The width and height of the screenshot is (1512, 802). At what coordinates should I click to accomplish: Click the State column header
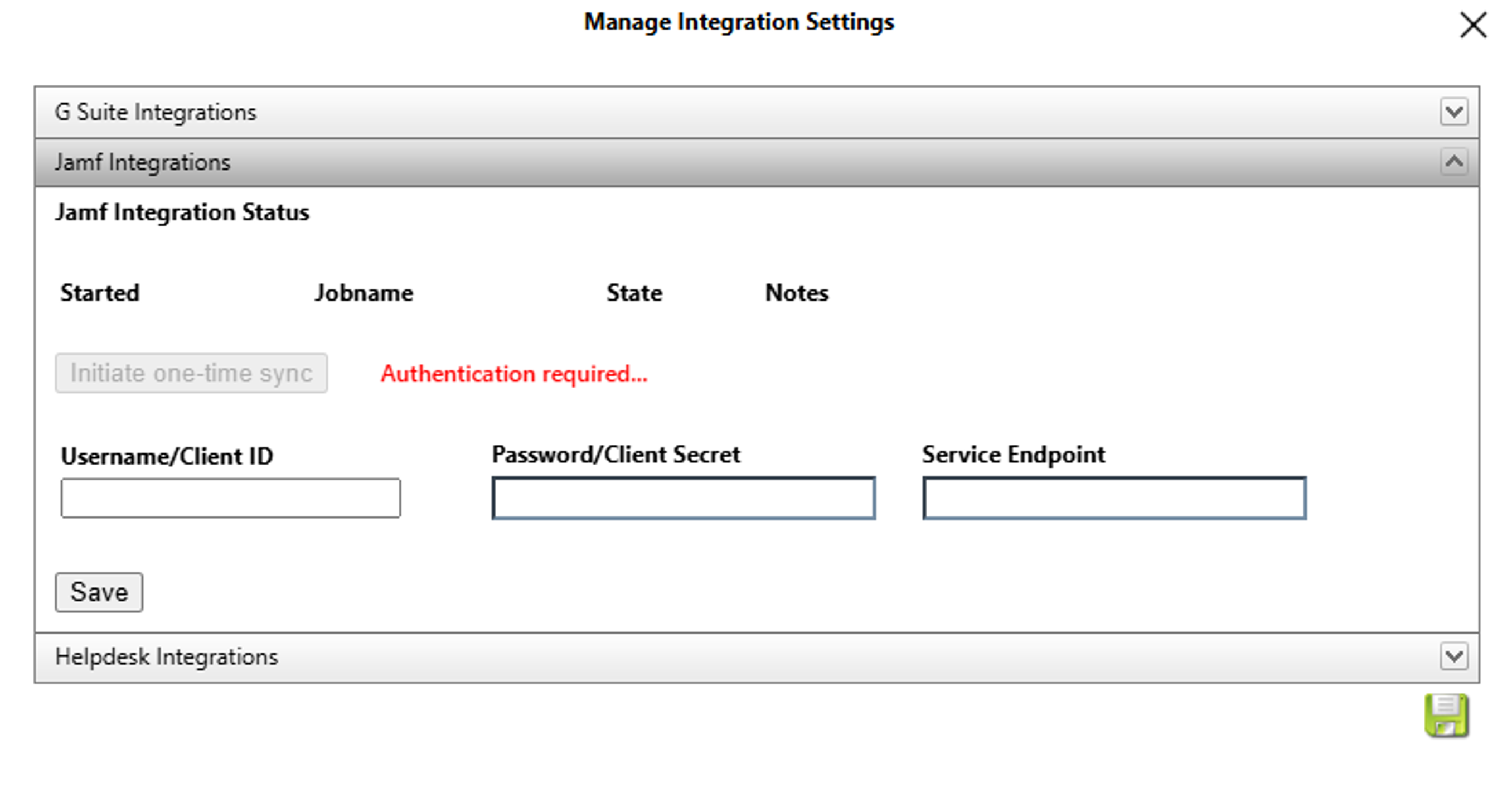click(x=634, y=293)
